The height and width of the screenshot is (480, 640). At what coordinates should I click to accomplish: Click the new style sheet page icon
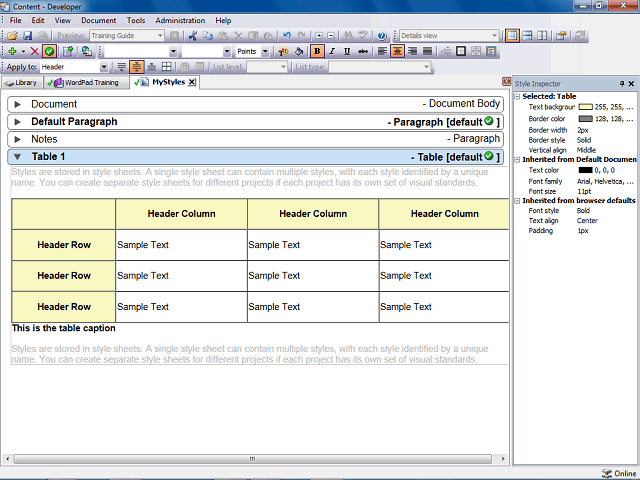[68, 51]
